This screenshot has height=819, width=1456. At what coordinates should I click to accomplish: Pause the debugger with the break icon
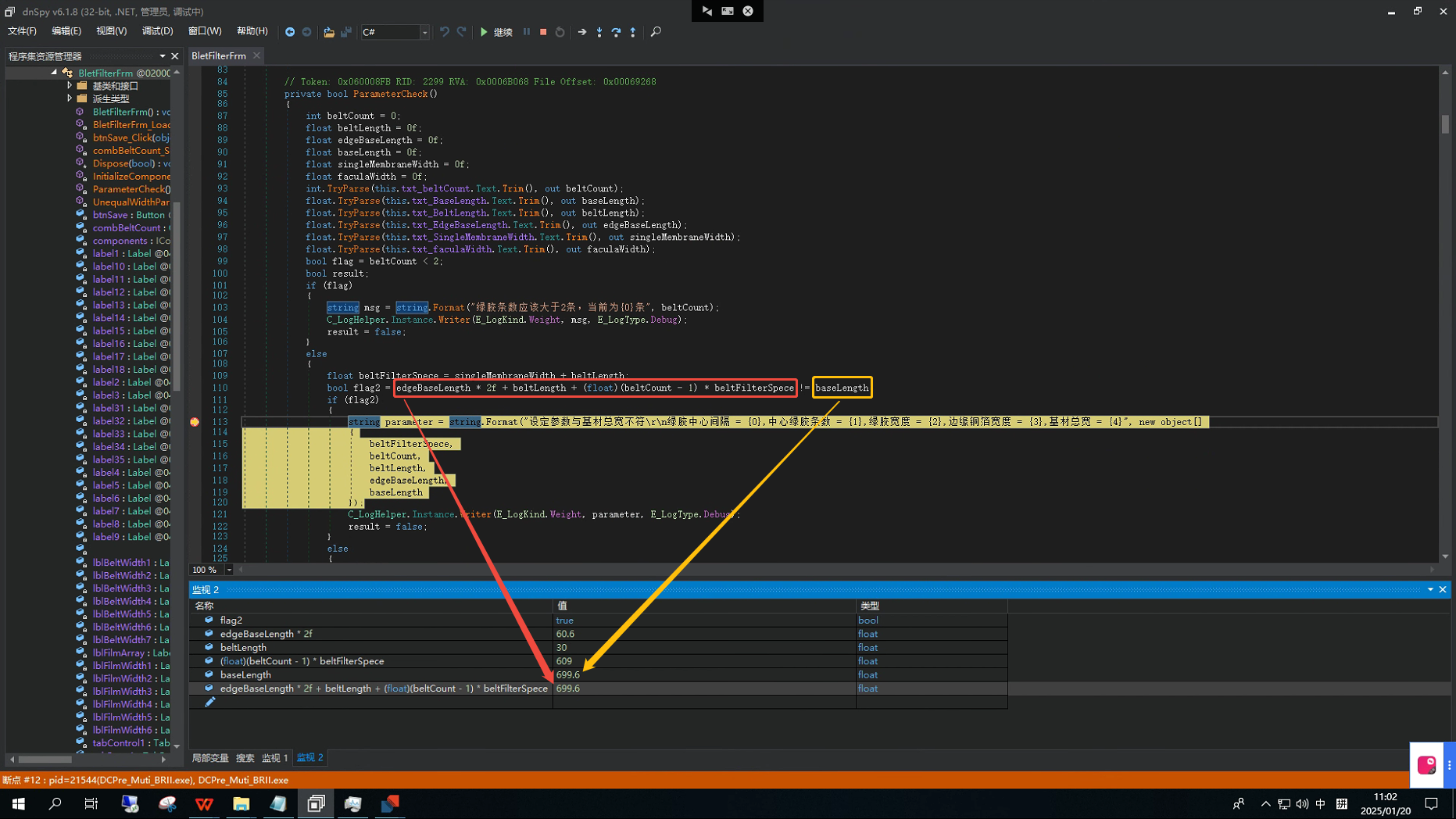(x=527, y=32)
